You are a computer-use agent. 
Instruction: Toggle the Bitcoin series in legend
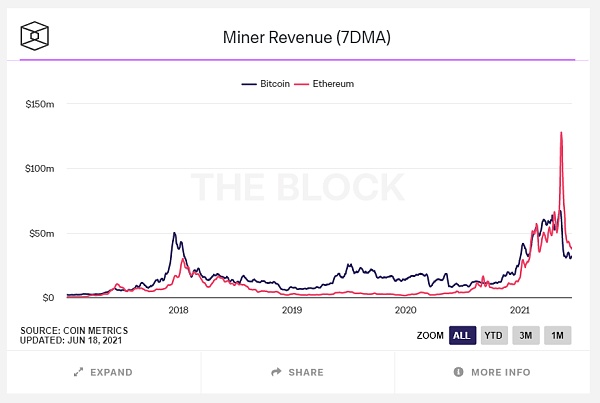(266, 84)
